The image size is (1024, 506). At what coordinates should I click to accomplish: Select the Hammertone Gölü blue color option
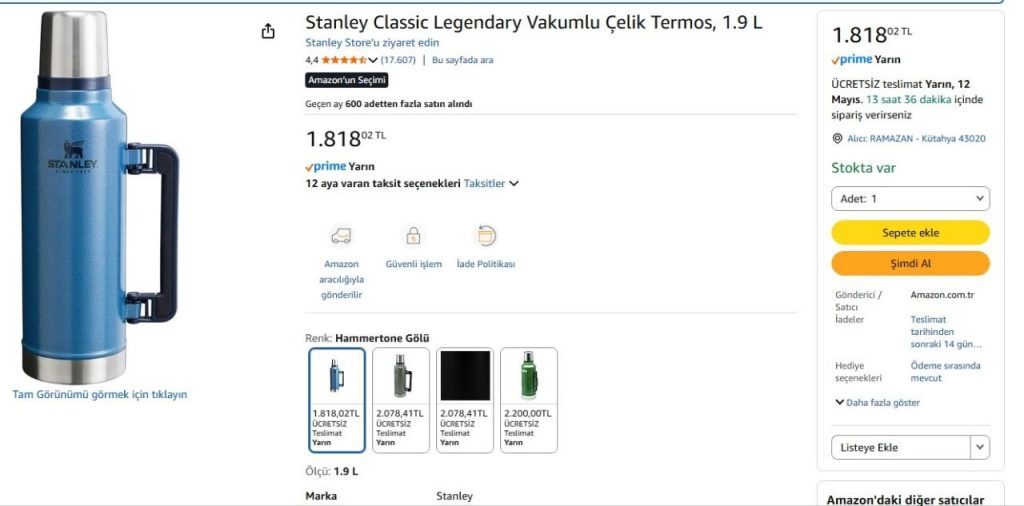click(336, 400)
